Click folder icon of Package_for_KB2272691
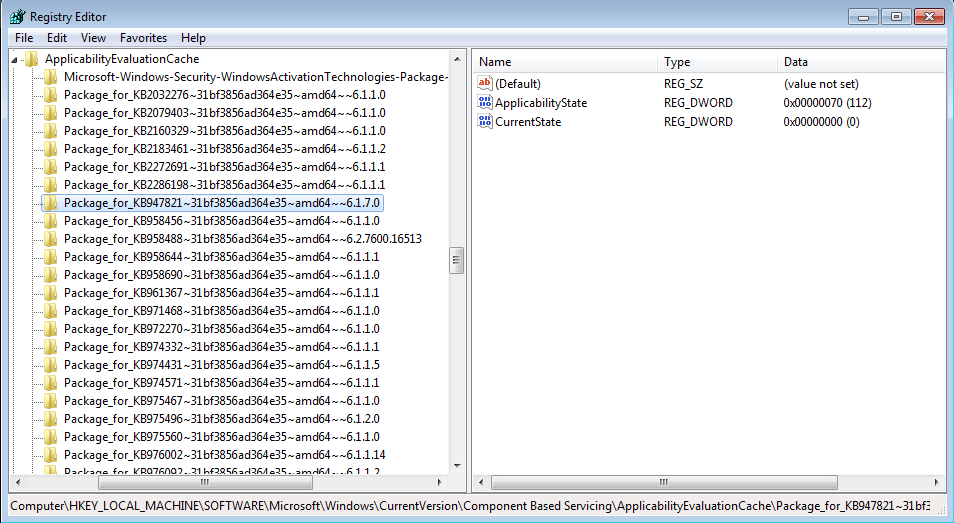Image resolution: width=954 pixels, height=523 pixels. pyautogui.click(x=51, y=167)
